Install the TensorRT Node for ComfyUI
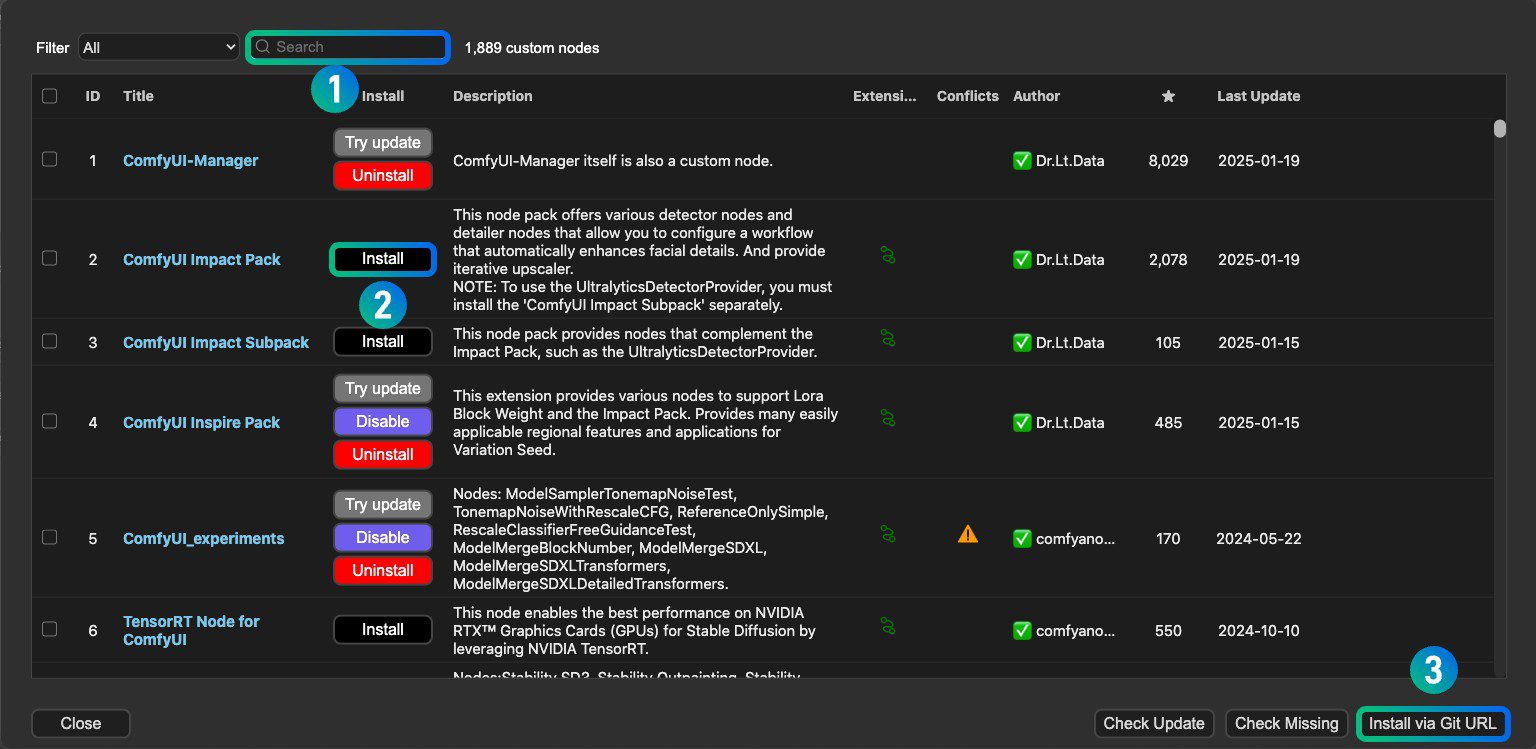Image resolution: width=1536 pixels, height=749 pixels. 383,629
